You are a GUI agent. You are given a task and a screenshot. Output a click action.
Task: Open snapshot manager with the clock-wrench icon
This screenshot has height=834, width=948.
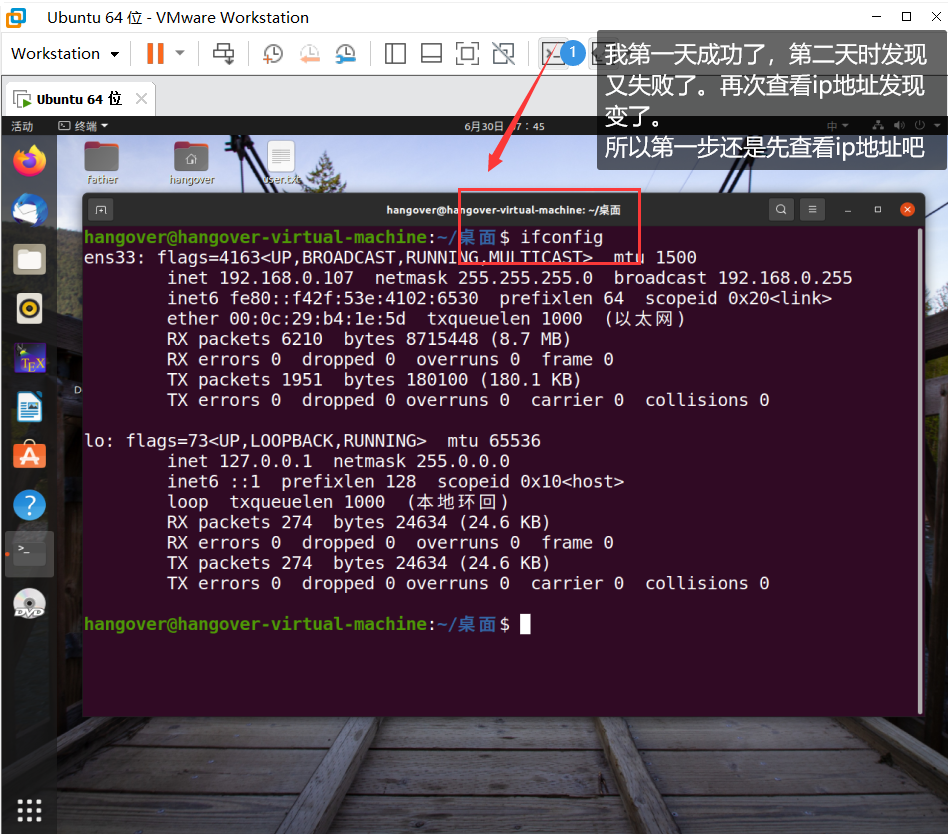click(x=346, y=54)
